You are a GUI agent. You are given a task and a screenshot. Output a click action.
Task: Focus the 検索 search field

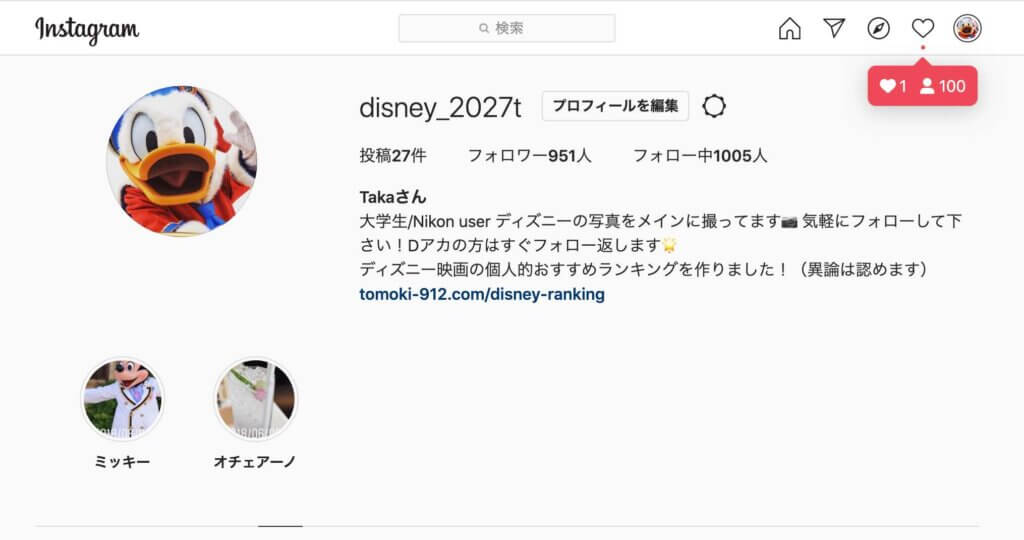(506, 29)
